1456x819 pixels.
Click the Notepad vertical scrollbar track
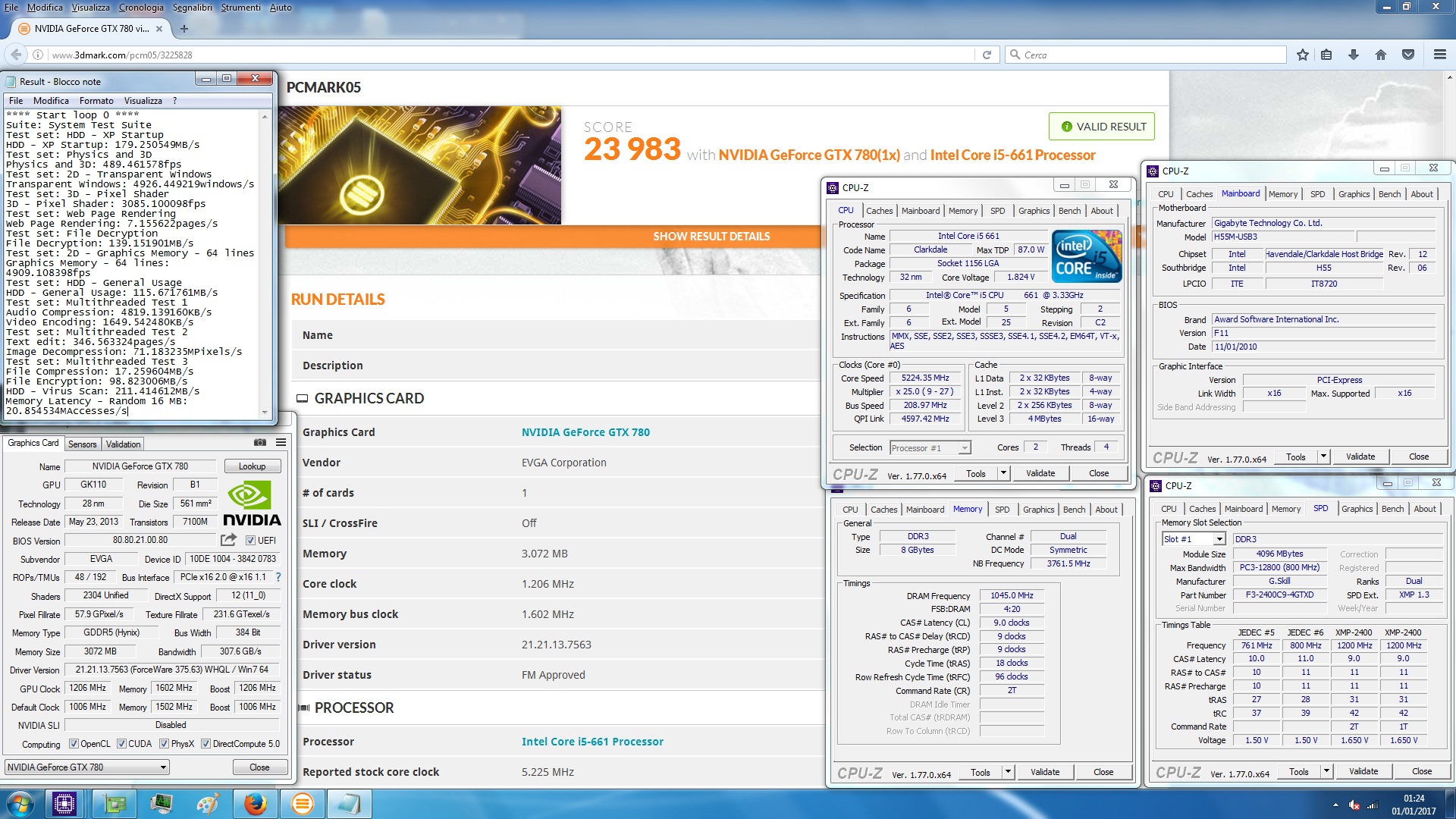[265, 265]
